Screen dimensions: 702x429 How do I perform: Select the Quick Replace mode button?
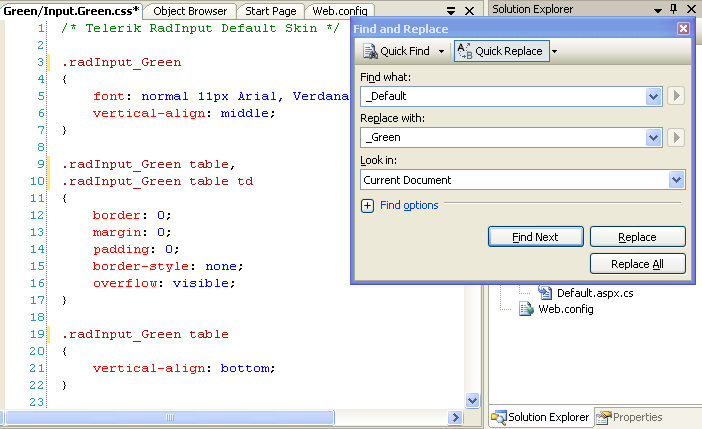[x=501, y=51]
